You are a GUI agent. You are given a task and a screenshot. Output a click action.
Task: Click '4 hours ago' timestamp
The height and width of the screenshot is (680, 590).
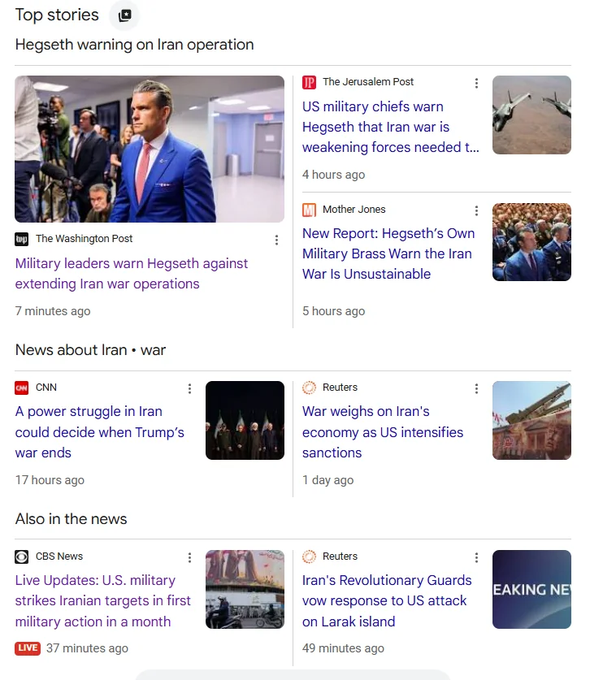pos(333,174)
